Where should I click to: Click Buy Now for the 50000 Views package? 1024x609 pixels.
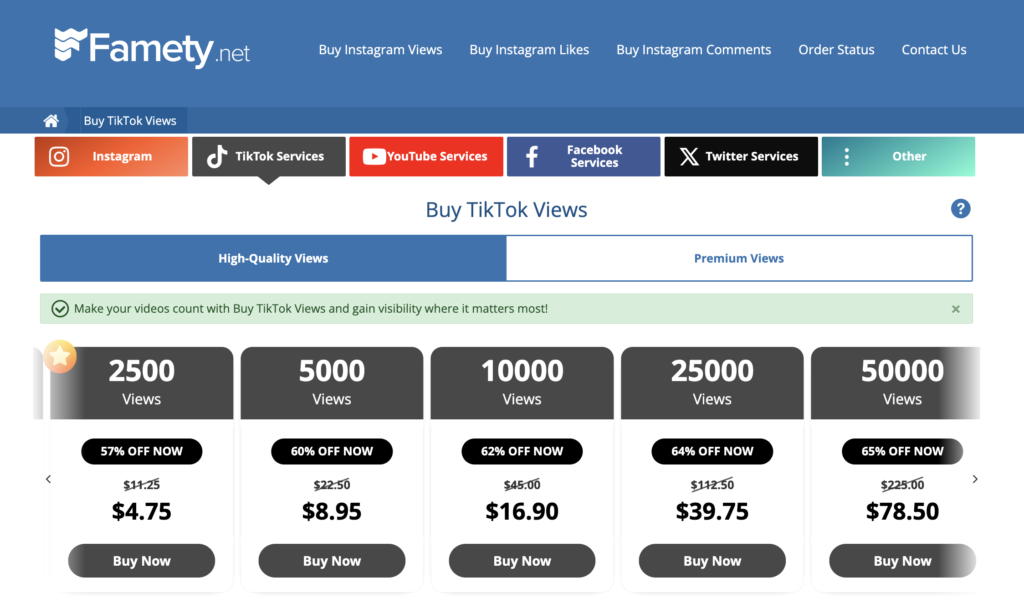point(902,560)
